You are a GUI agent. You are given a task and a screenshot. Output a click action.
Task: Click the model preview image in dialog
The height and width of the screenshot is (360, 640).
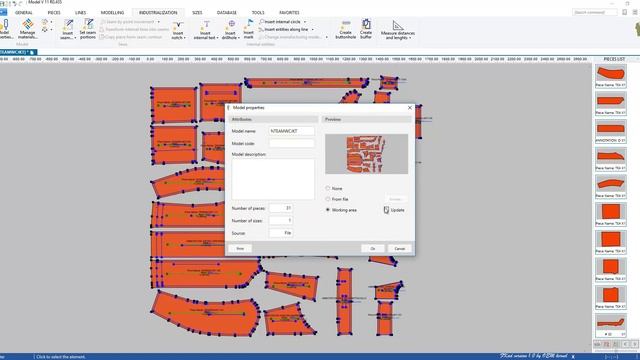(x=367, y=154)
